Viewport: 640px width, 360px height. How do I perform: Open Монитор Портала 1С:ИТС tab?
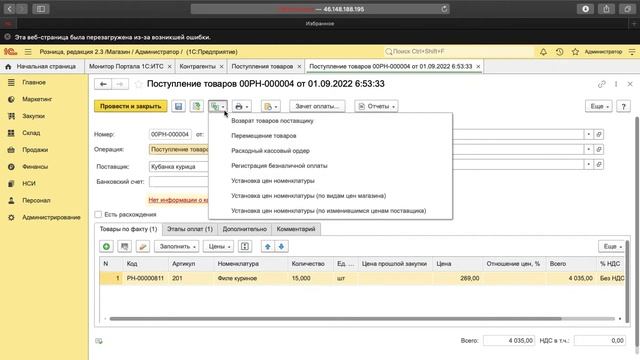click(x=126, y=67)
